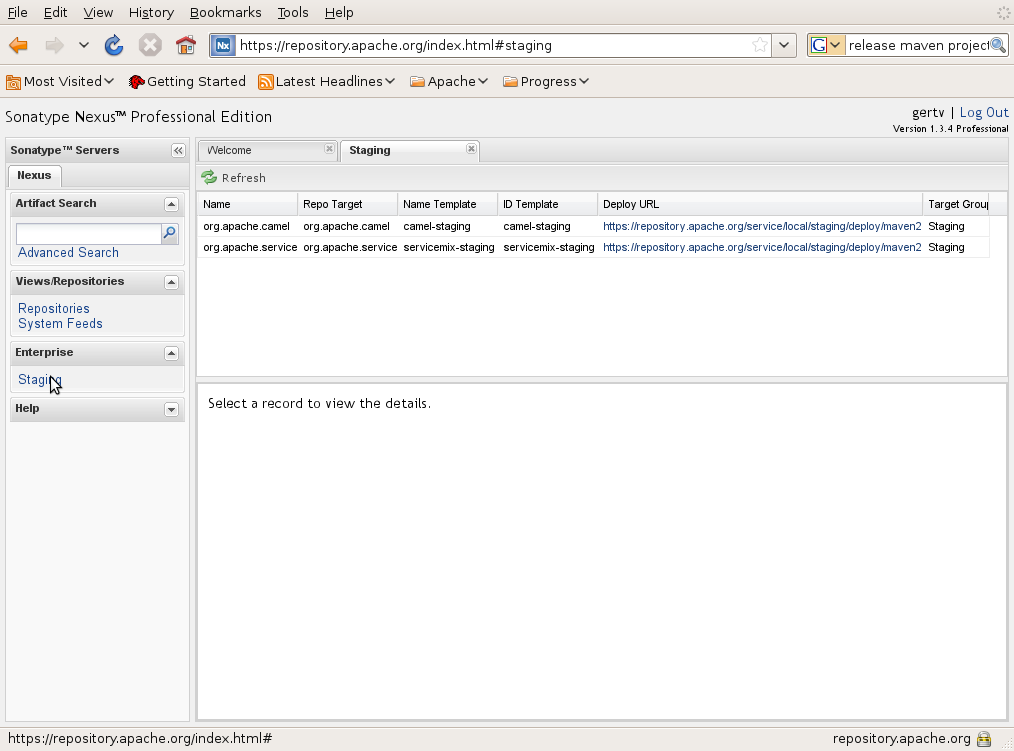
Task: Click the servicemix-staging ID Template cell
Action: point(549,247)
